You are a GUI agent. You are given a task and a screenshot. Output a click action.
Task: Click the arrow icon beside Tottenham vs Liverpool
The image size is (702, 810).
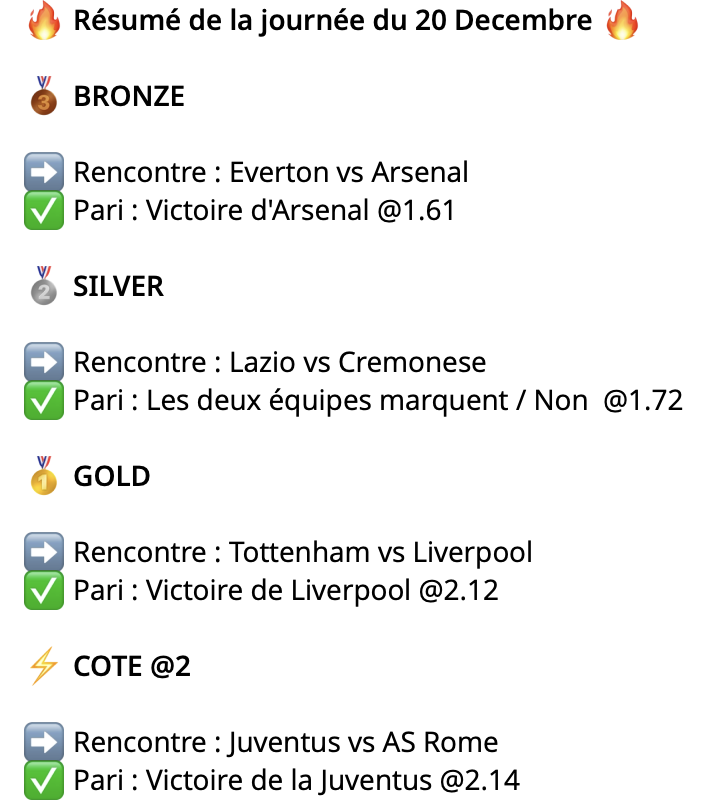[43, 552]
